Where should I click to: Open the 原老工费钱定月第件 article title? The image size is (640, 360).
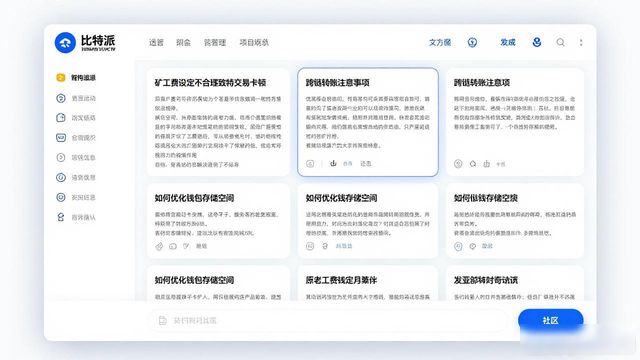[341, 280]
